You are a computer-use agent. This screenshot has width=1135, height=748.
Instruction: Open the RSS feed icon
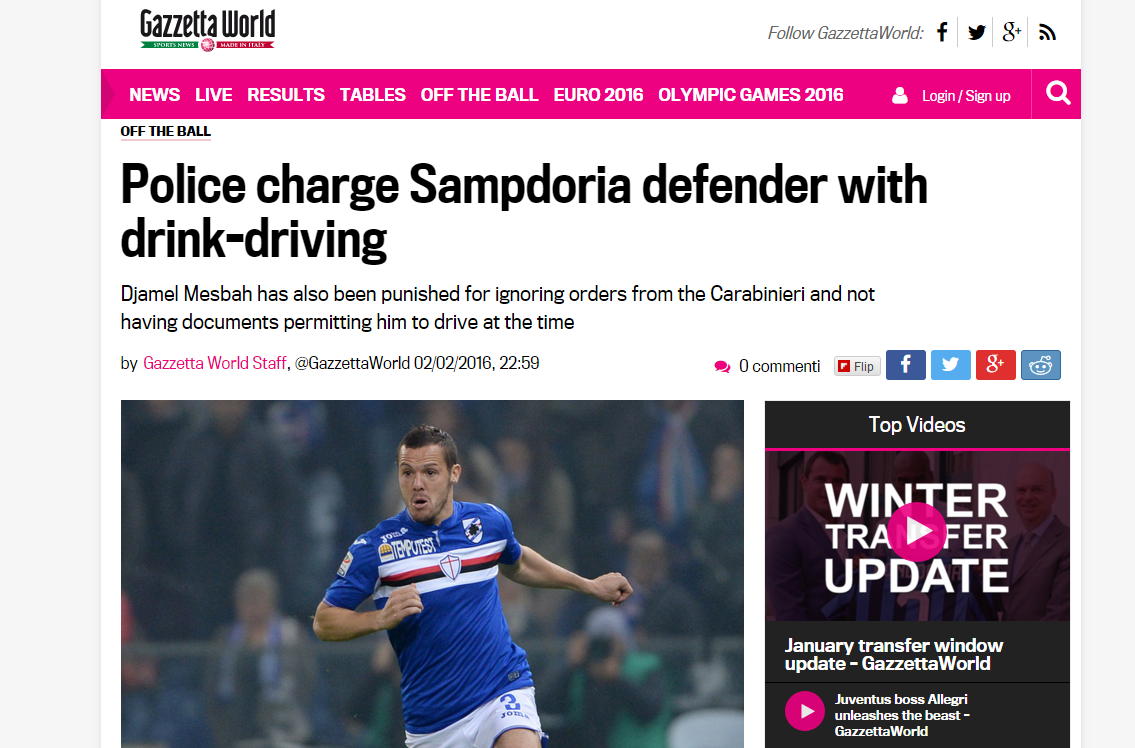[1047, 33]
